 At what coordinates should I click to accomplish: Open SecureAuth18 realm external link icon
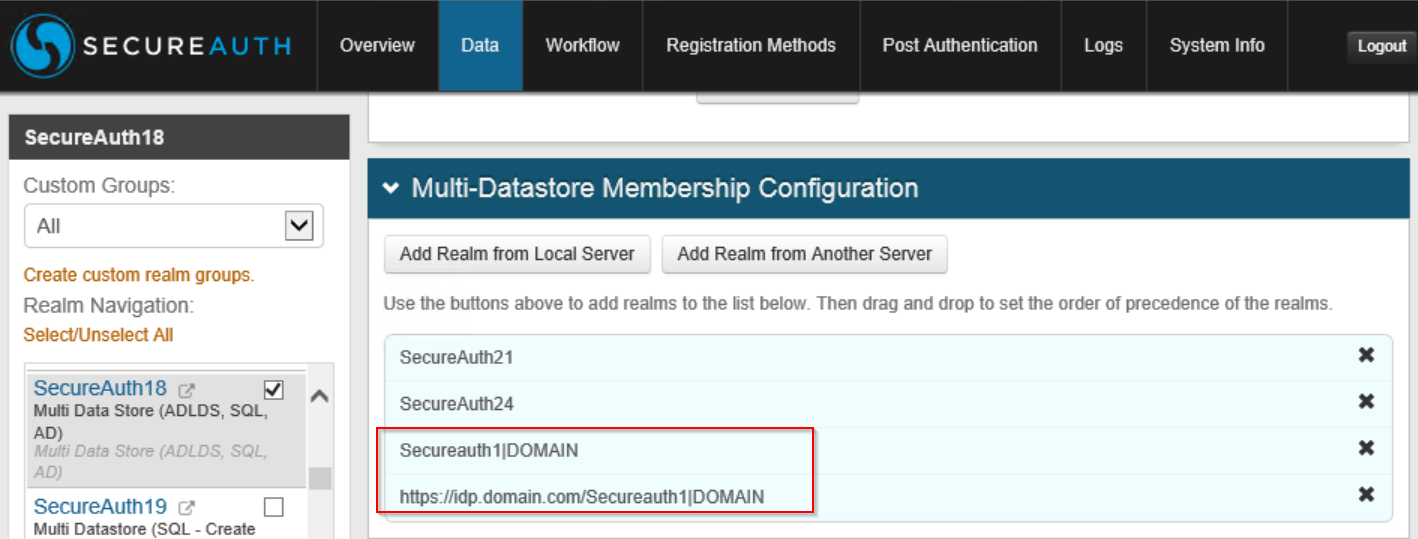click(x=186, y=390)
